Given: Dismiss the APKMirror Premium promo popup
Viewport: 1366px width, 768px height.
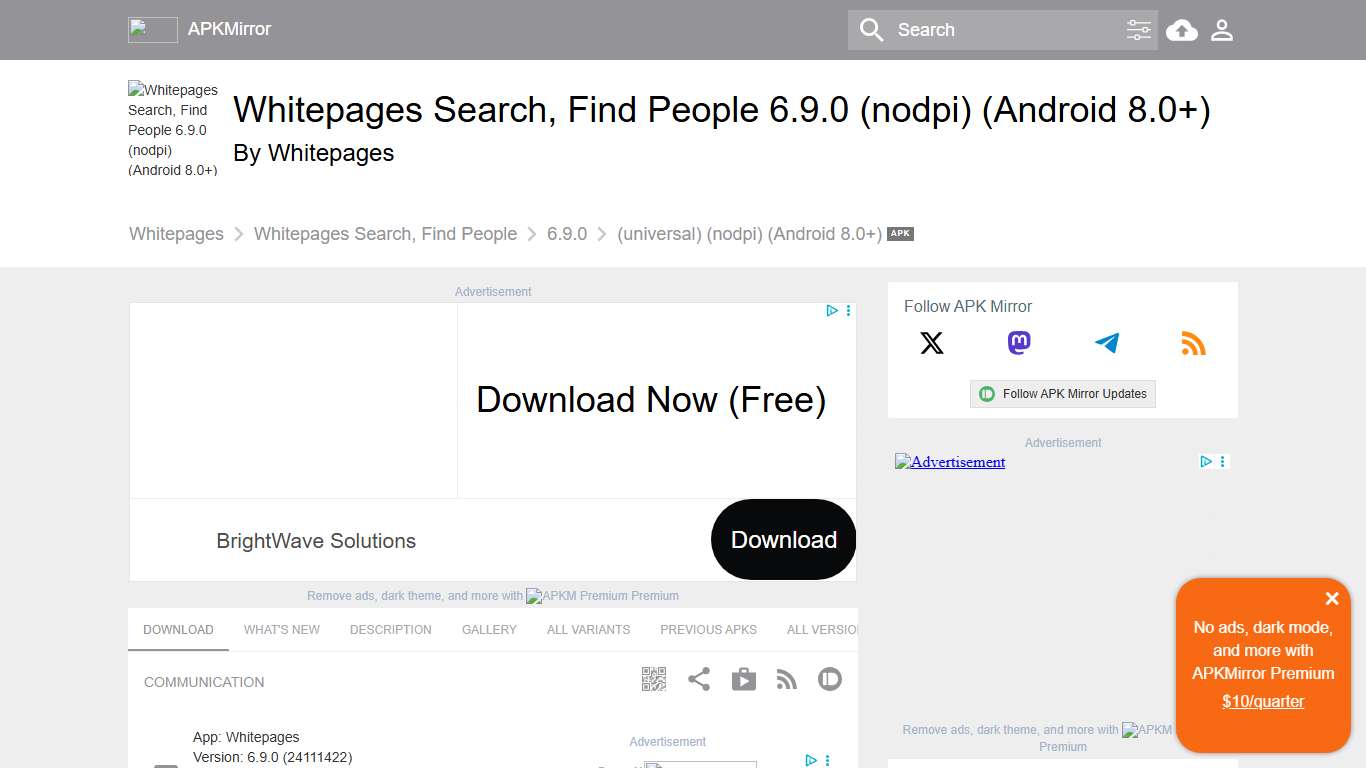Looking at the screenshot, I should click(1332, 599).
